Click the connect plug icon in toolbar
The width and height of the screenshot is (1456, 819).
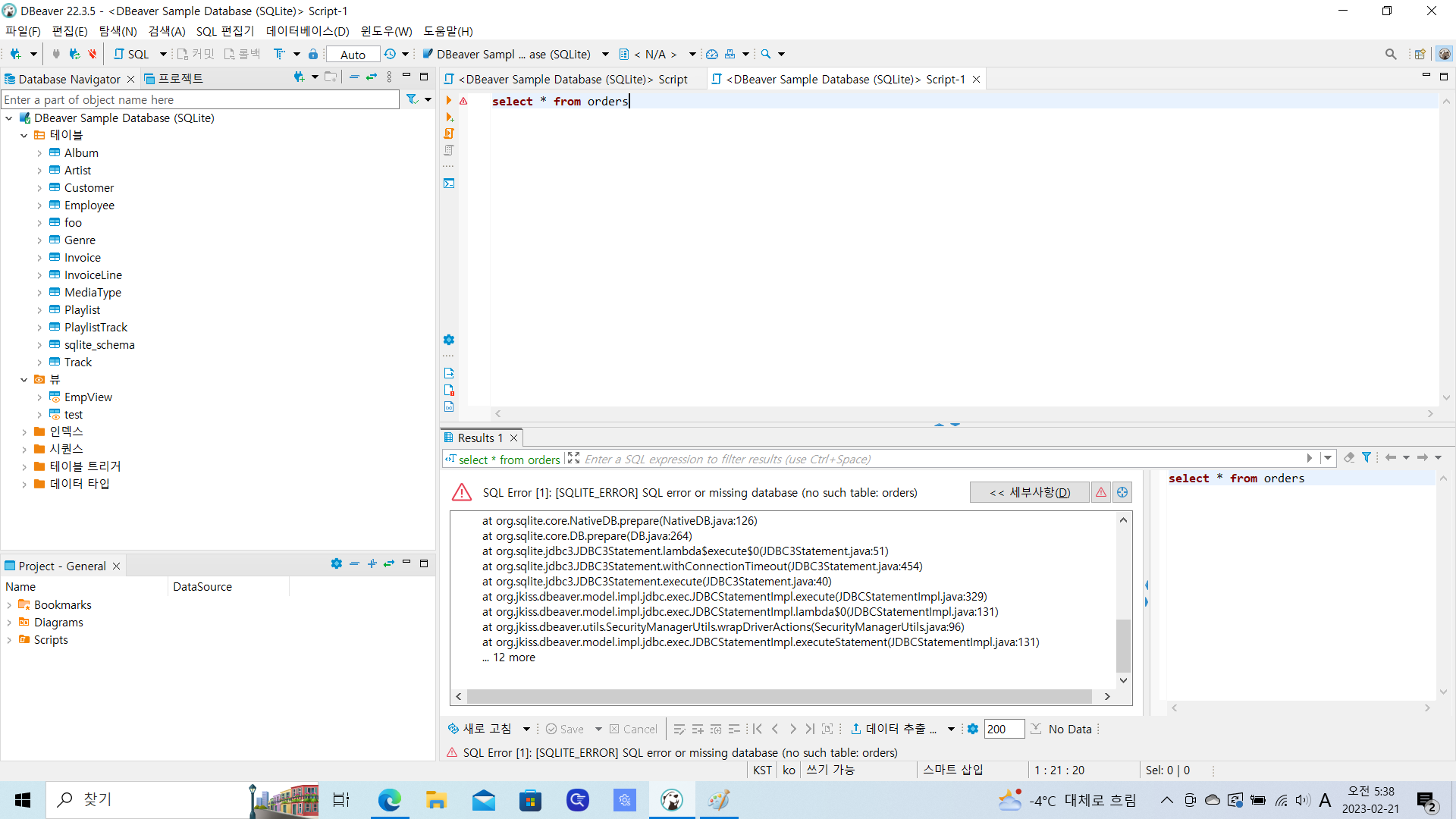(x=56, y=54)
